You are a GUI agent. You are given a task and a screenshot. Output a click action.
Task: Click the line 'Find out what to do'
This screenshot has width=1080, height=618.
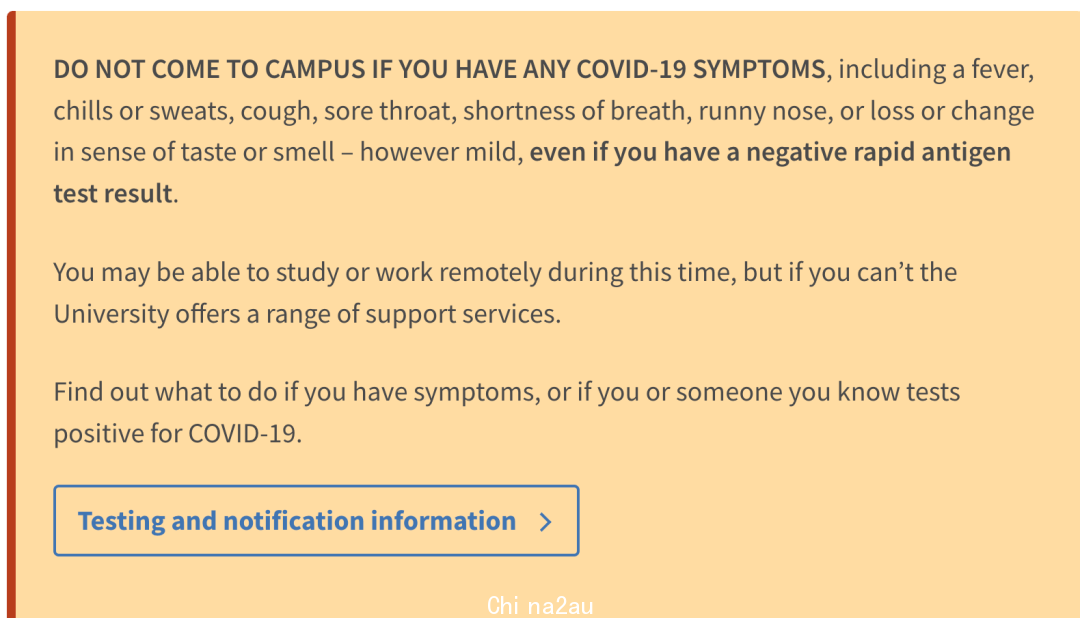pyautogui.click(x=507, y=392)
